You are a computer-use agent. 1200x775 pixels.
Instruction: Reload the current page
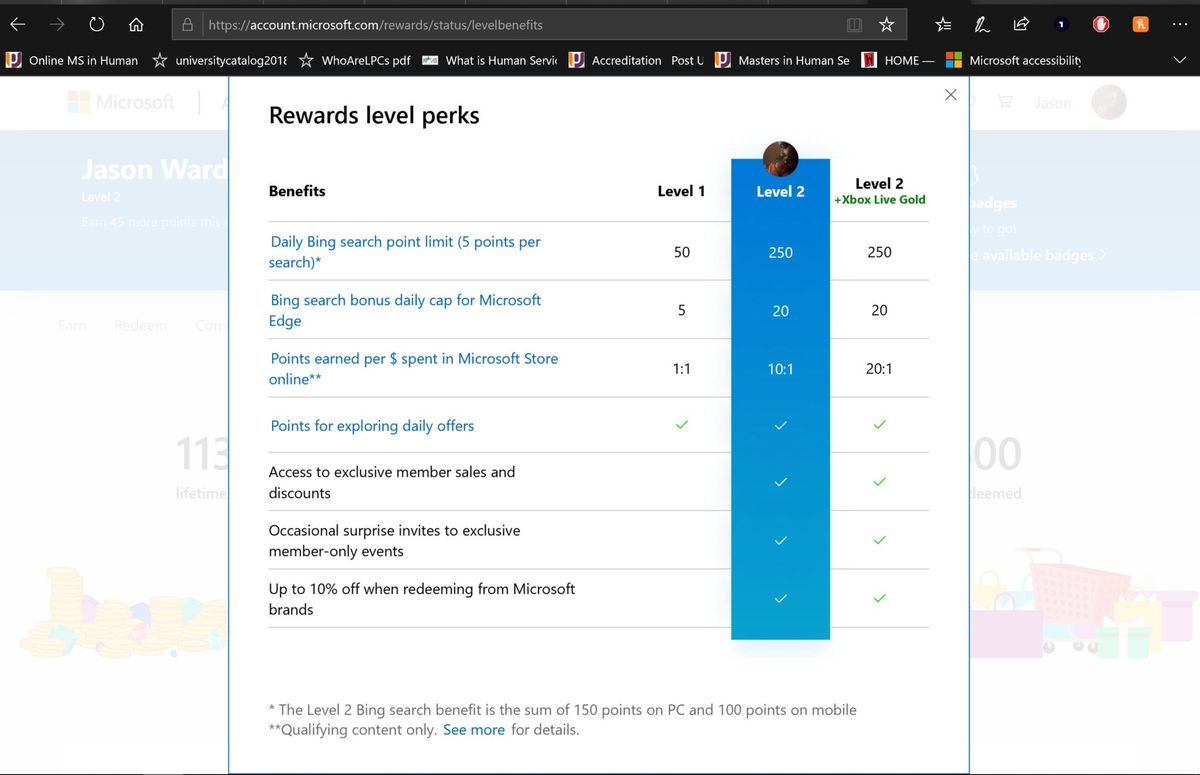click(97, 24)
